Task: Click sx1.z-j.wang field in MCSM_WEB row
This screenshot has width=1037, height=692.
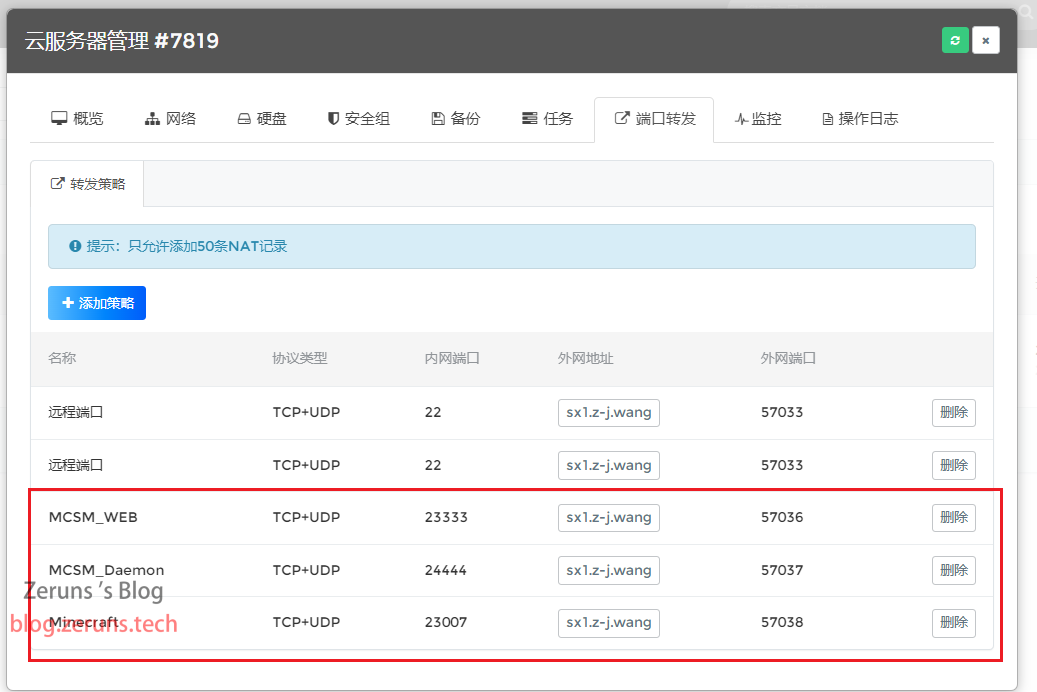Action: pos(608,517)
